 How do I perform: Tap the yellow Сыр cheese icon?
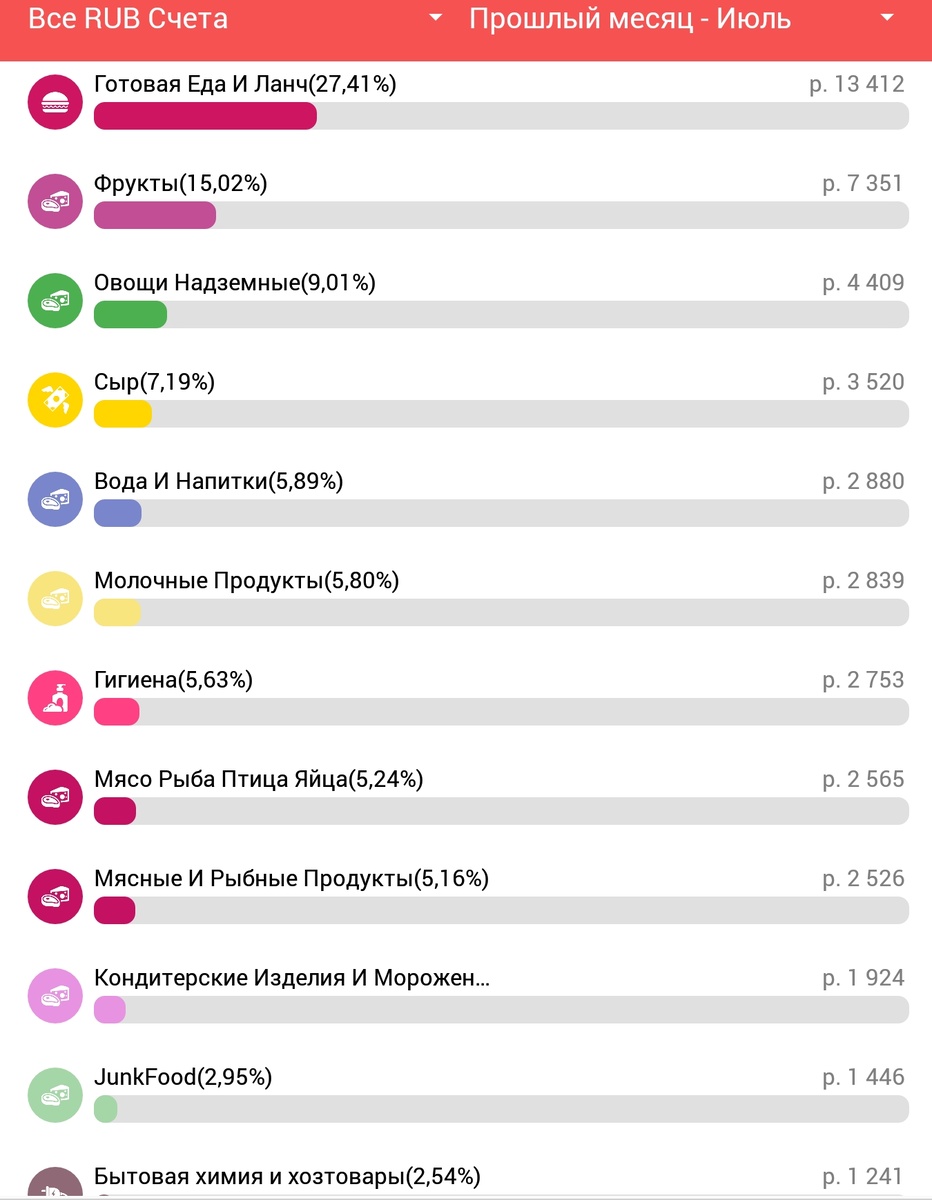pos(54,400)
